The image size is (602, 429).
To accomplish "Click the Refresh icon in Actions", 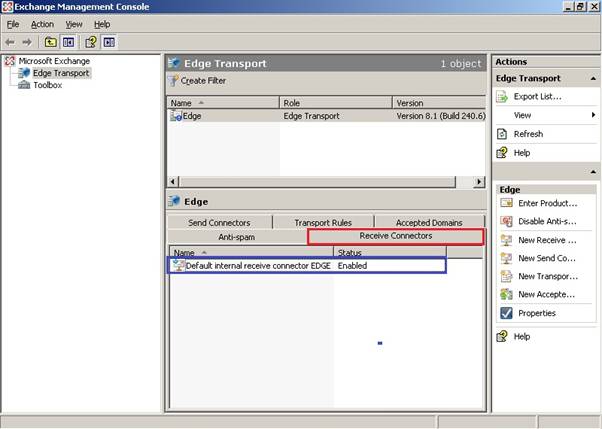I will 502,134.
